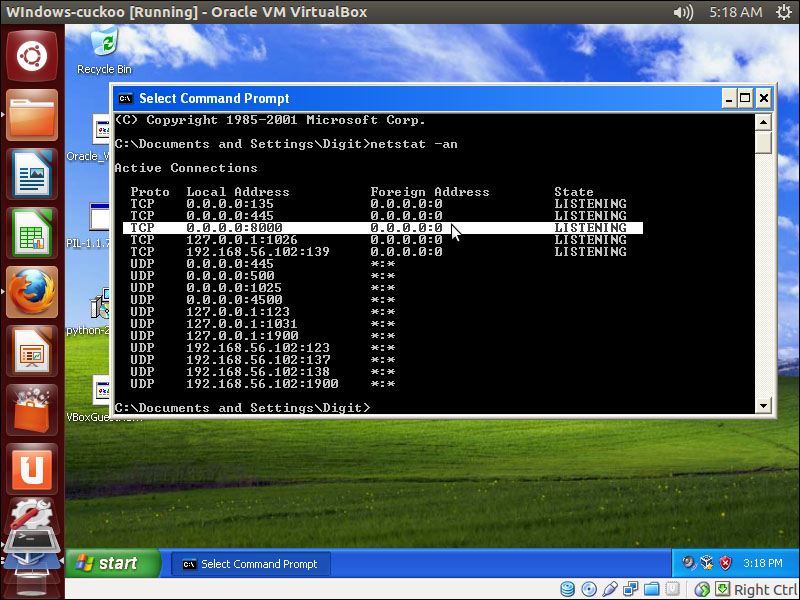Click the 0.0.0.0:4500 UDP entry
The image size is (800, 600).
tap(234, 299)
